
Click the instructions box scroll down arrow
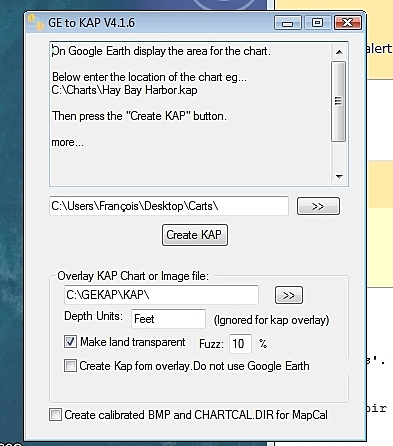click(x=339, y=176)
